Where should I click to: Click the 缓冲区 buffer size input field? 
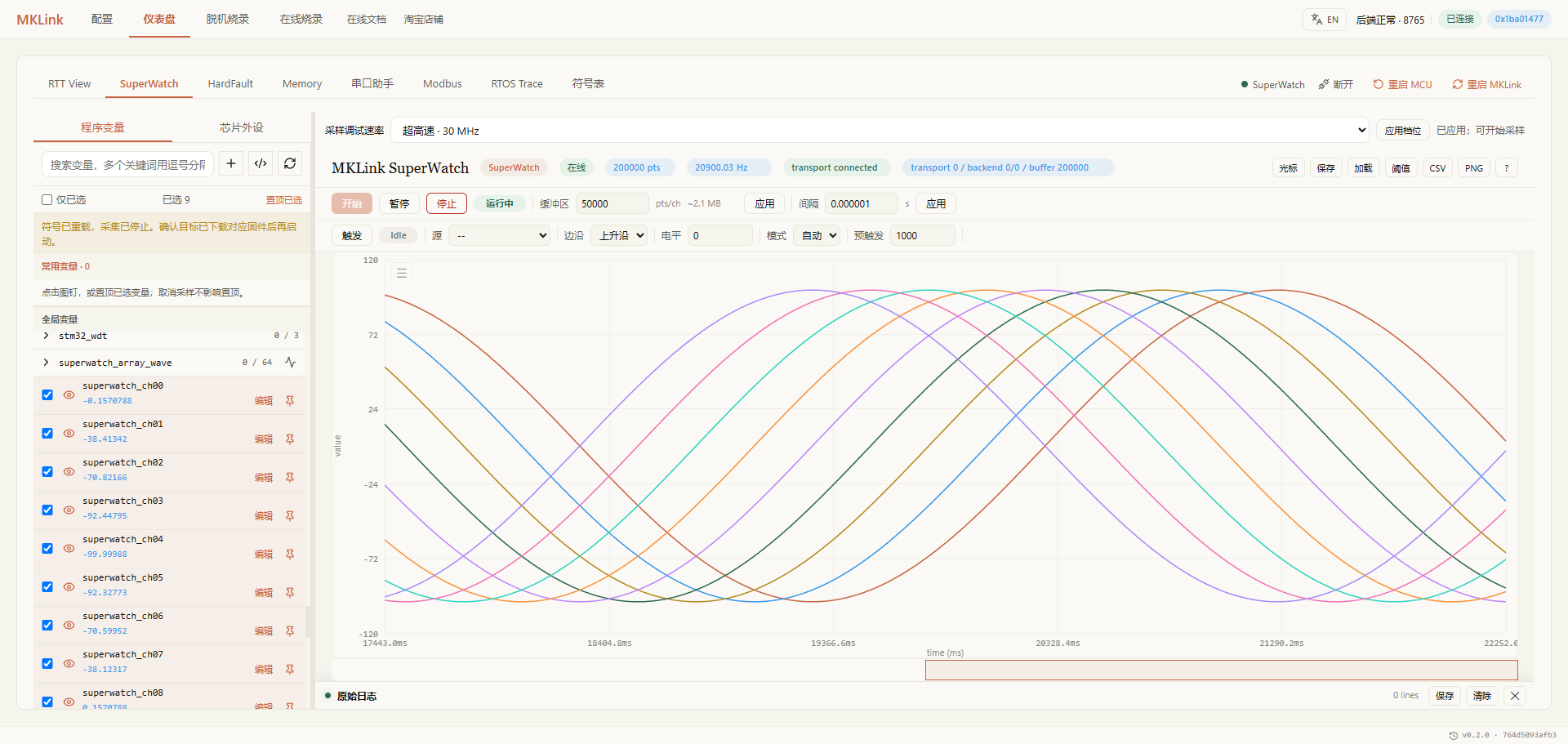pyautogui.click(x=612, y=204)
